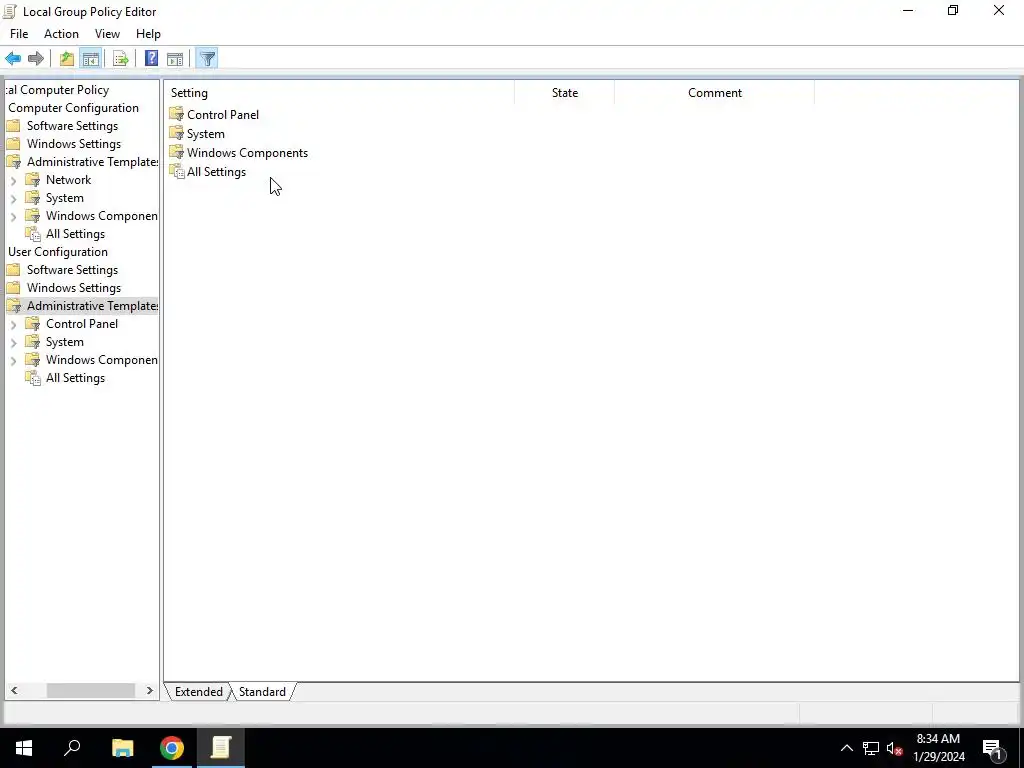Toggle the show/hide action pane icon
The width and height of the screenshot is (1024, 768).
[x=175, y=59]
